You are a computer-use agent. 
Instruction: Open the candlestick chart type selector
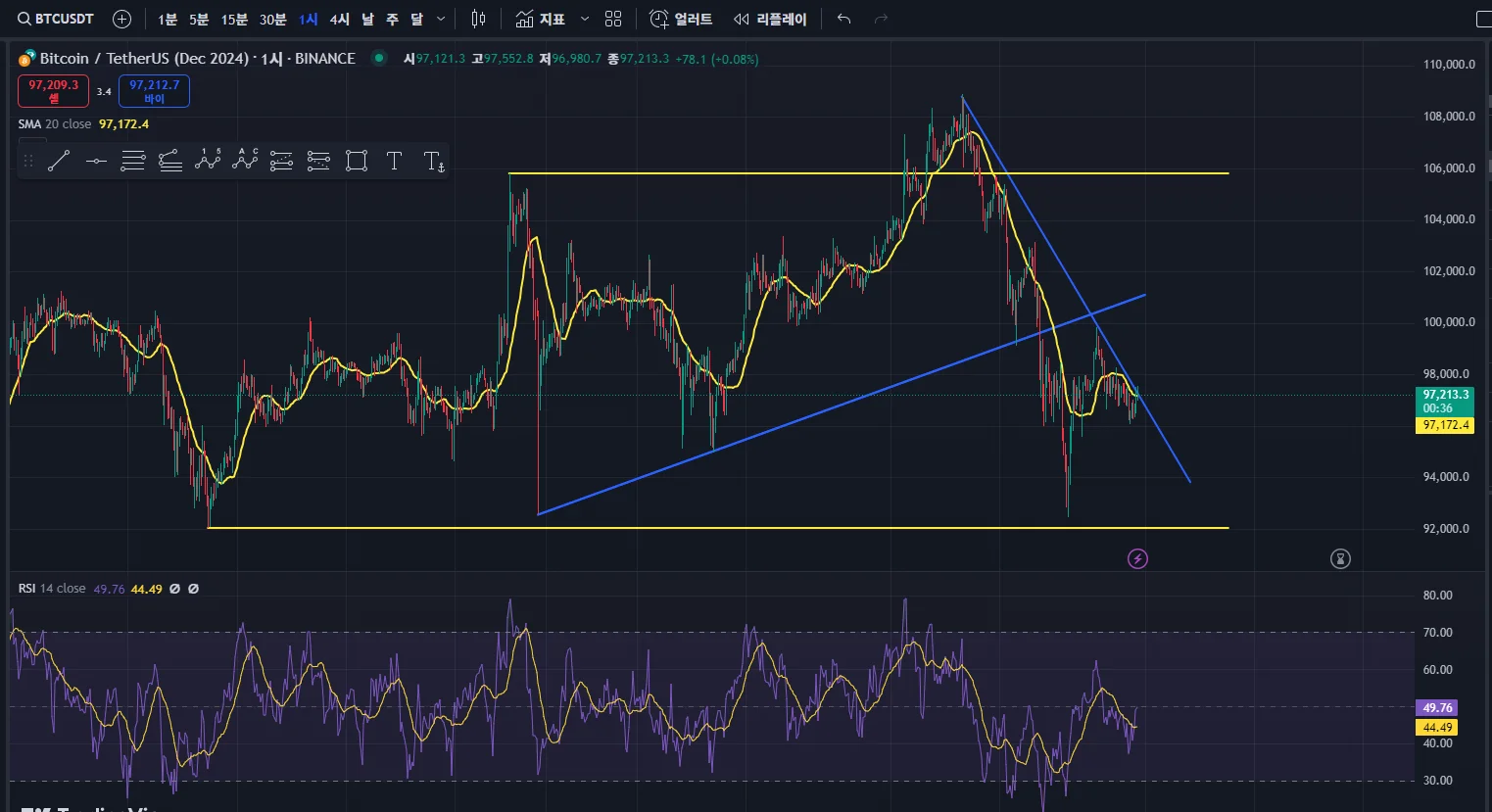[x=478, y=19]
